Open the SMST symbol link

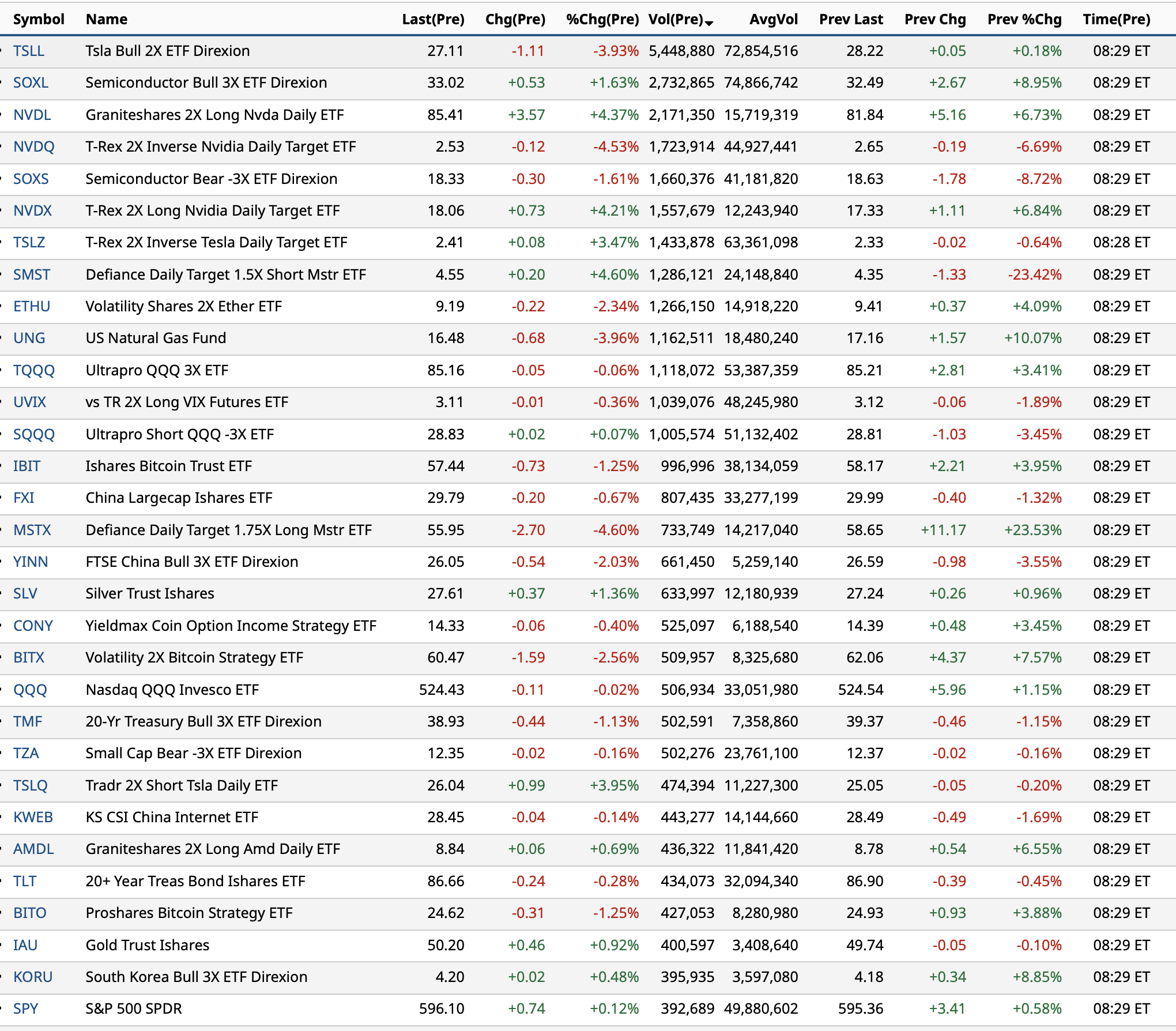32,274
